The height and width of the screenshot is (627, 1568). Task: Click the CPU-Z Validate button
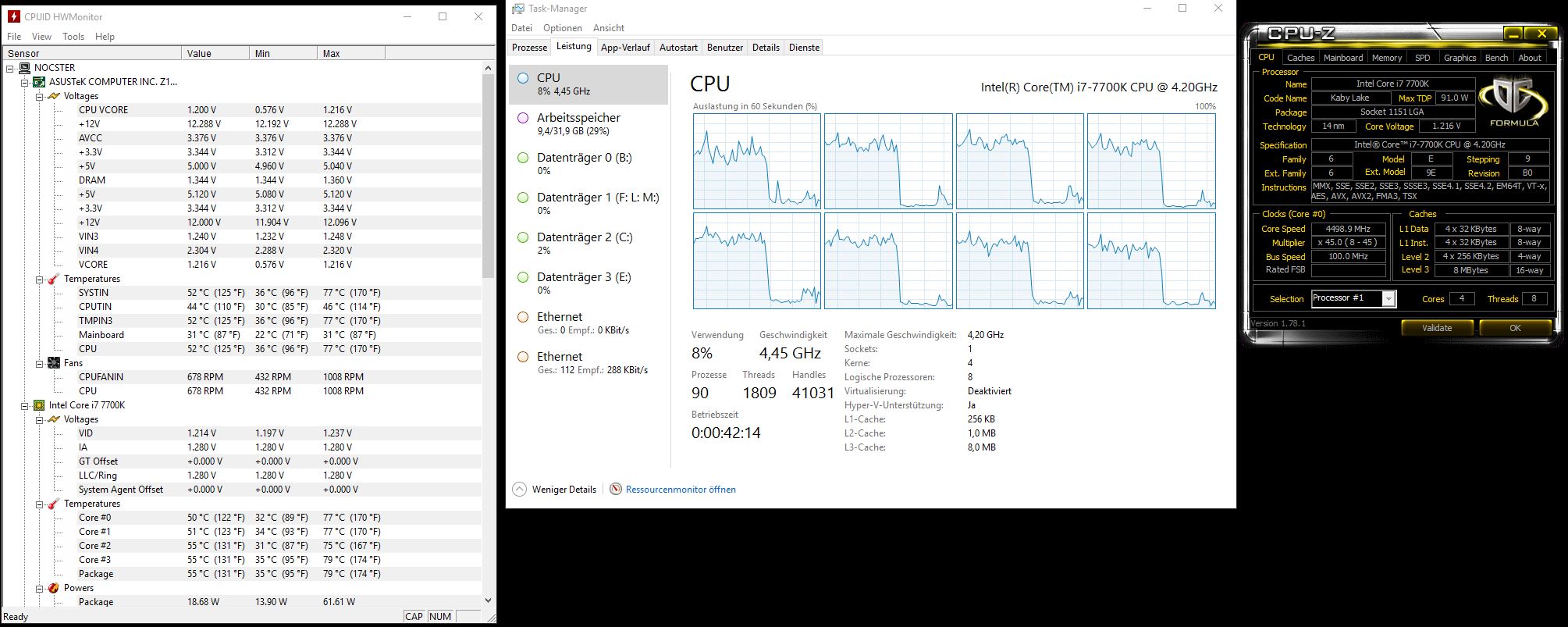(1437, 328)
